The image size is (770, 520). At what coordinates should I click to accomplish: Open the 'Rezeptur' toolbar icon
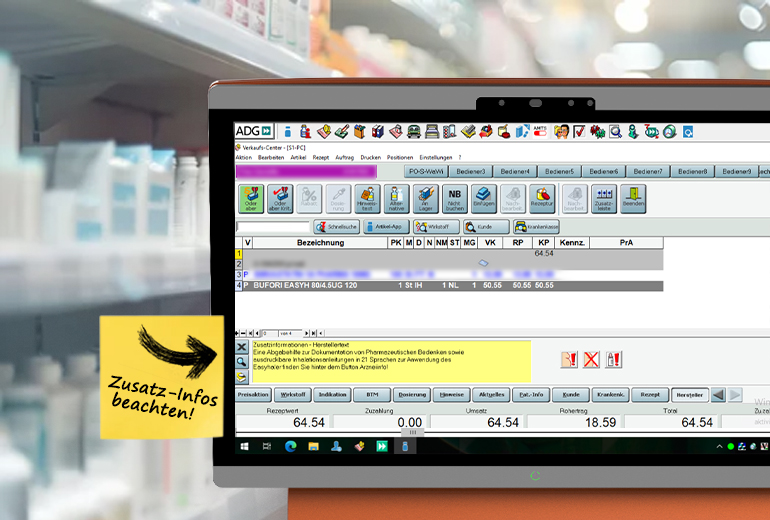point(542,199)
